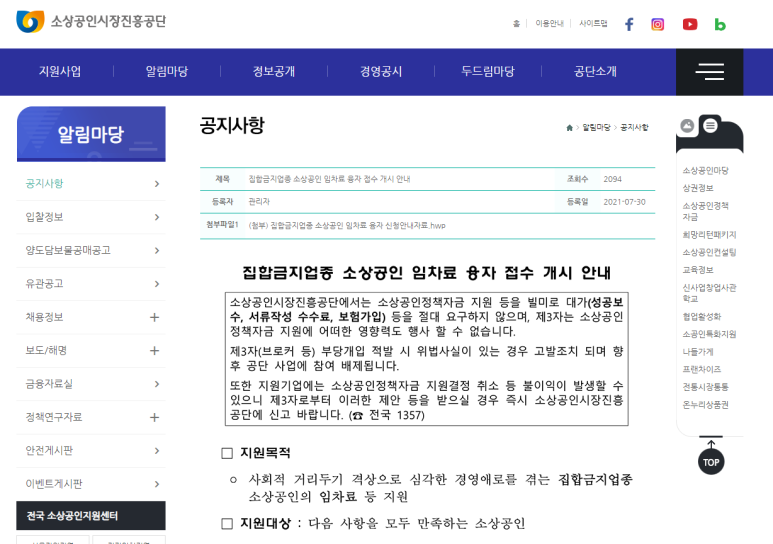
Task: Click the 지원목적 square bullet
Action: (x=227, y=453)
